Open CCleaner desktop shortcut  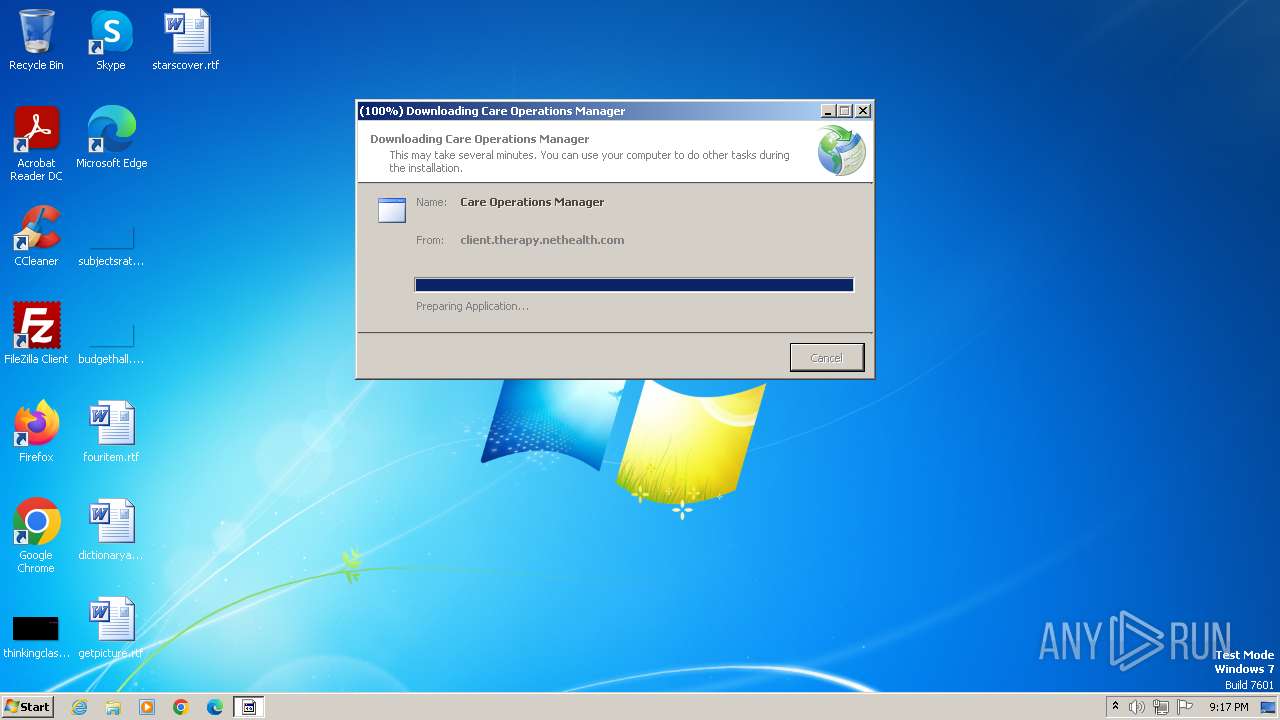pos(36,235)
